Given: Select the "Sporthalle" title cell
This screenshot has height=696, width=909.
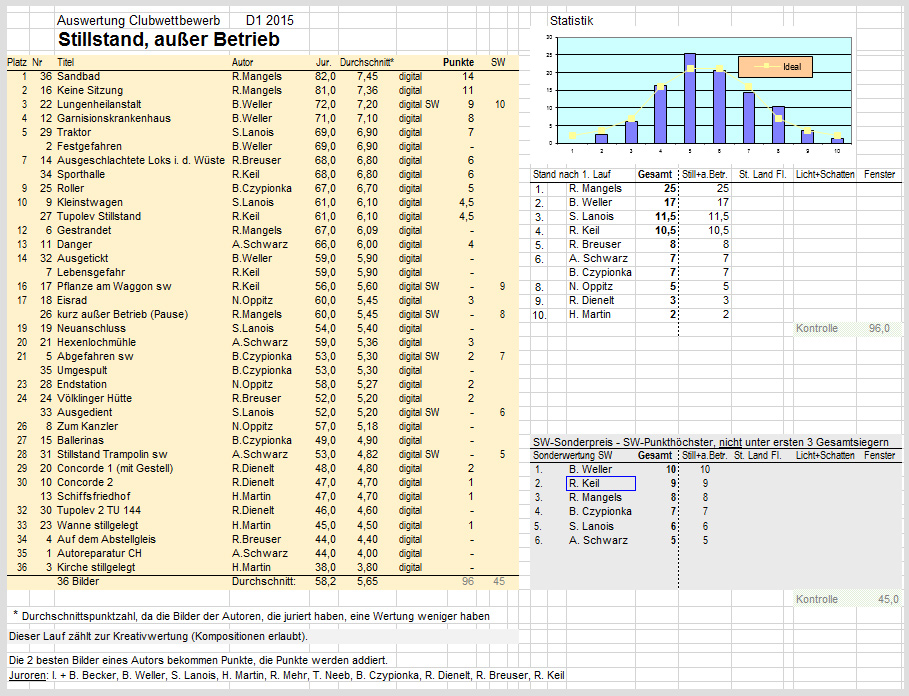Looking at the screenshot, I should (81, 174).
